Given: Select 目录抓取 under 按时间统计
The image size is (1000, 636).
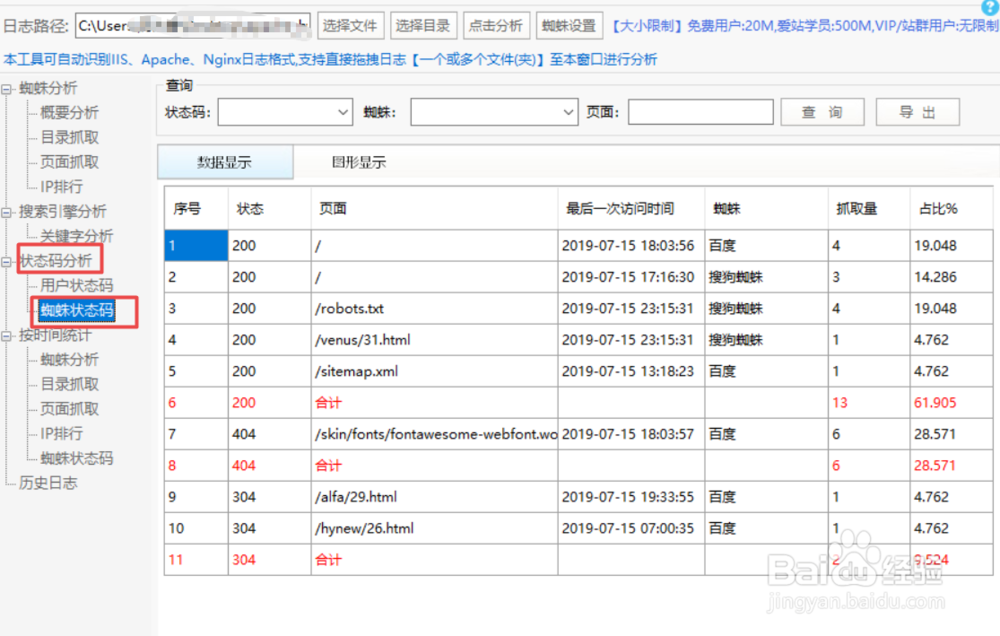Looking at the screenshot, I should [x=70, y=384].
